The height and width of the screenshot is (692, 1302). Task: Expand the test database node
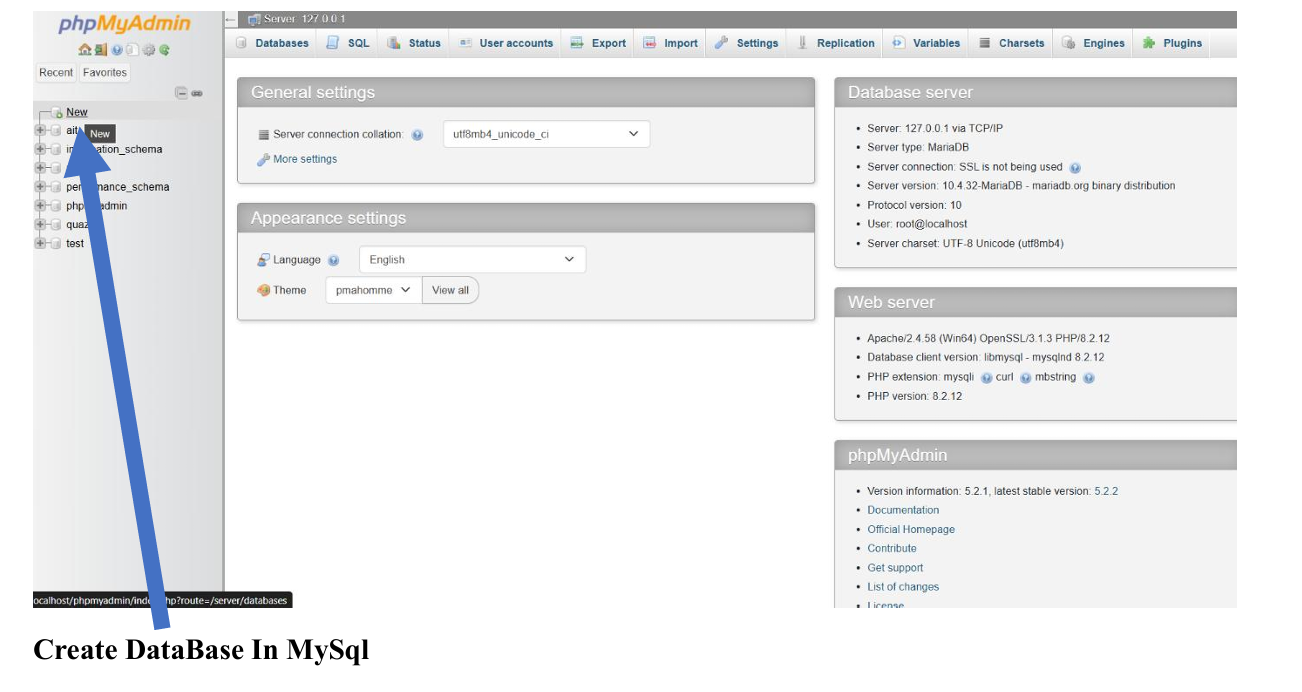coord(40,244)
